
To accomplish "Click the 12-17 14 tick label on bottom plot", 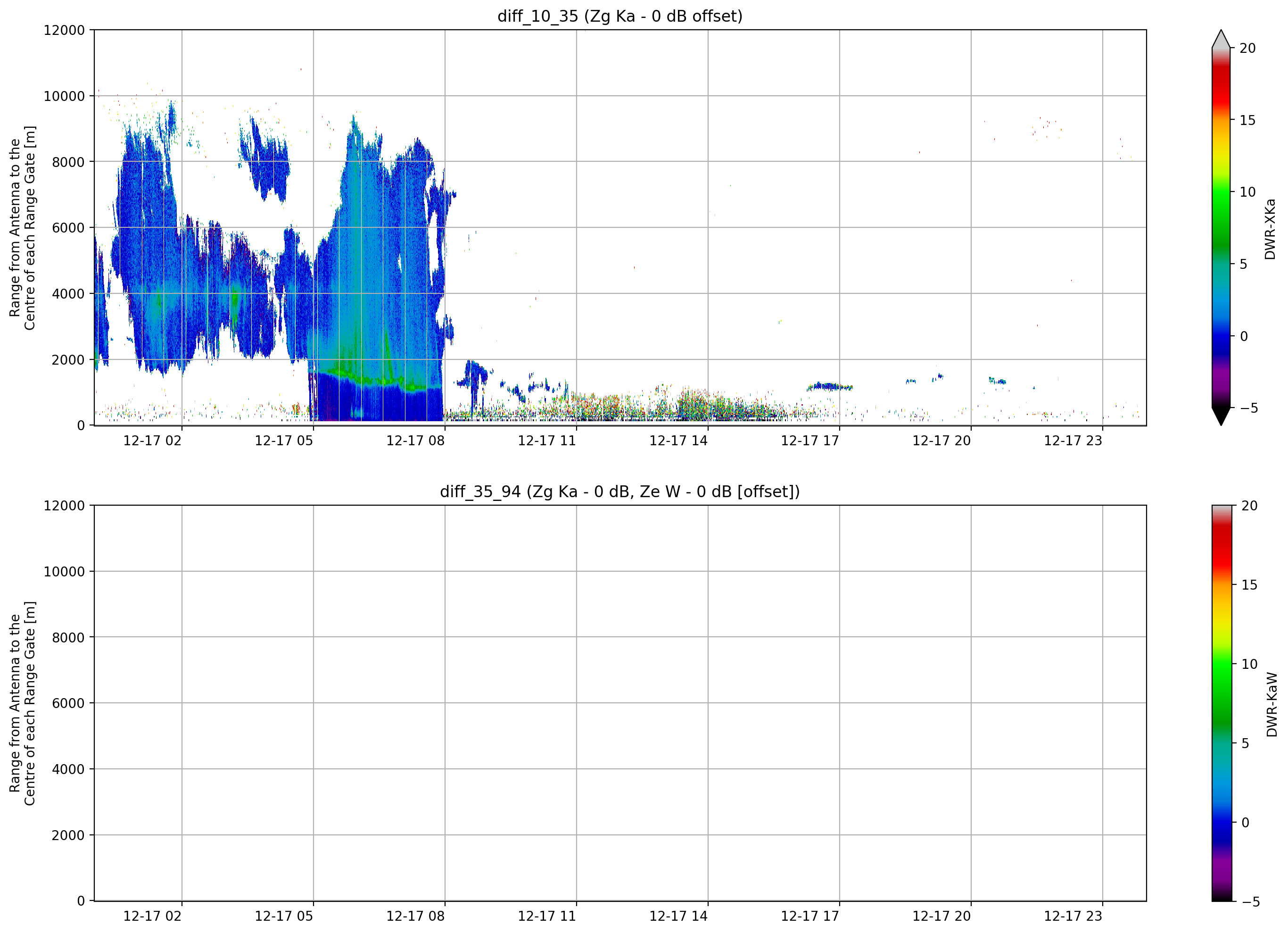I will [x=678, y=916].
